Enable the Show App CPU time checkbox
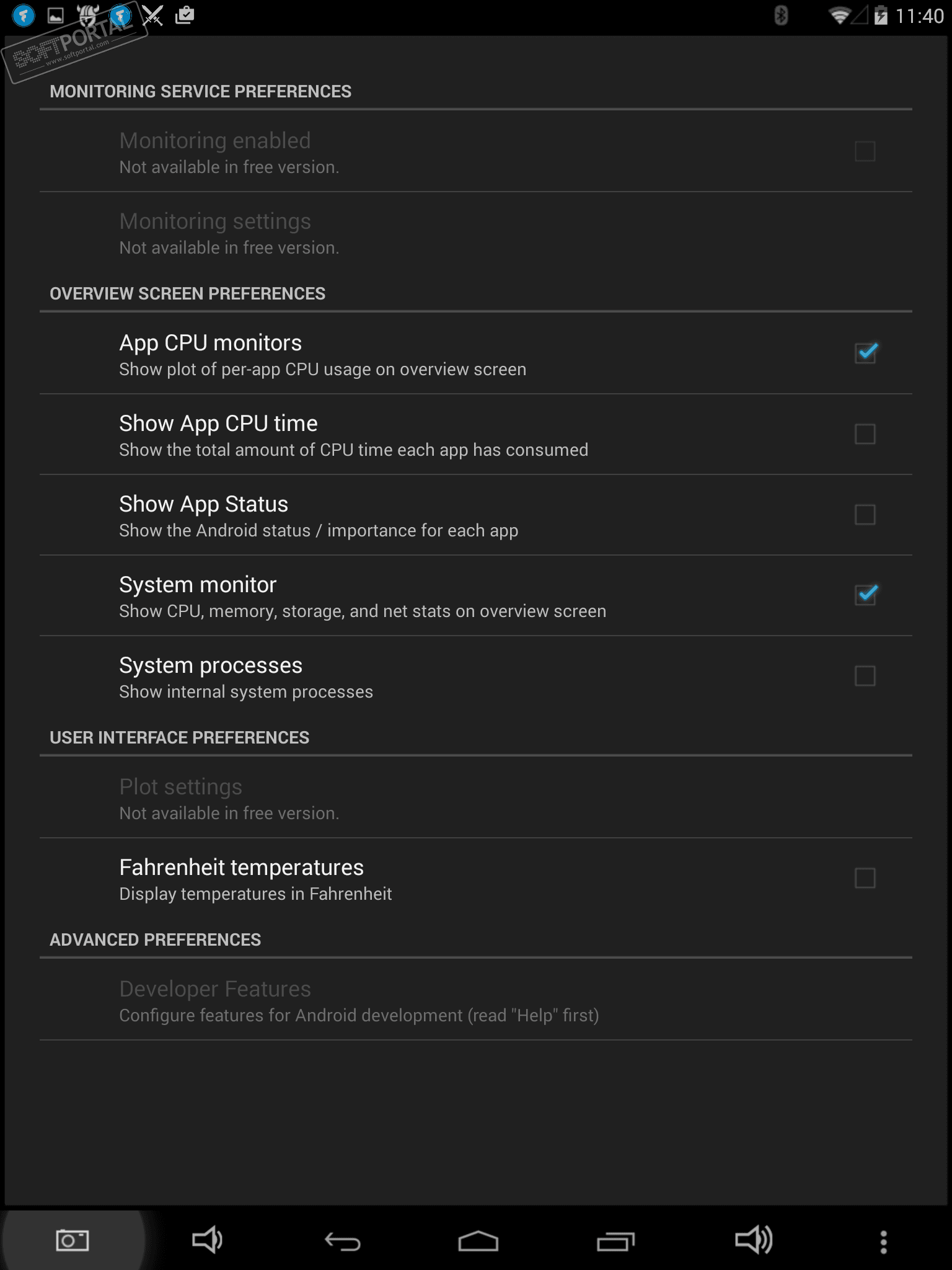The image size is (952, 1270). pyautogui.click(x=865, y=433)
